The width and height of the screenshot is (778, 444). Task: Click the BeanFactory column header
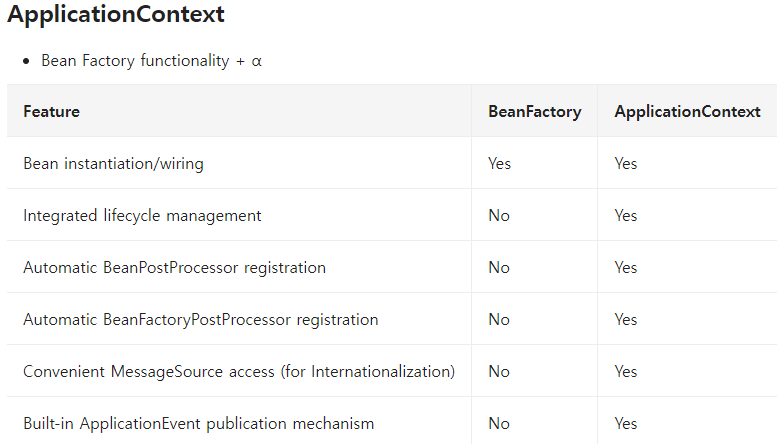(x=534, y=112)
